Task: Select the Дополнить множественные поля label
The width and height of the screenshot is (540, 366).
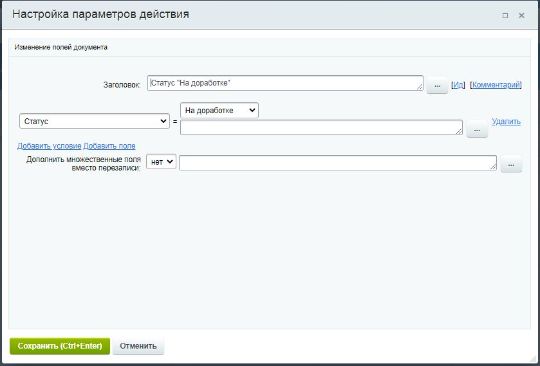Action: tap(84, 164)
